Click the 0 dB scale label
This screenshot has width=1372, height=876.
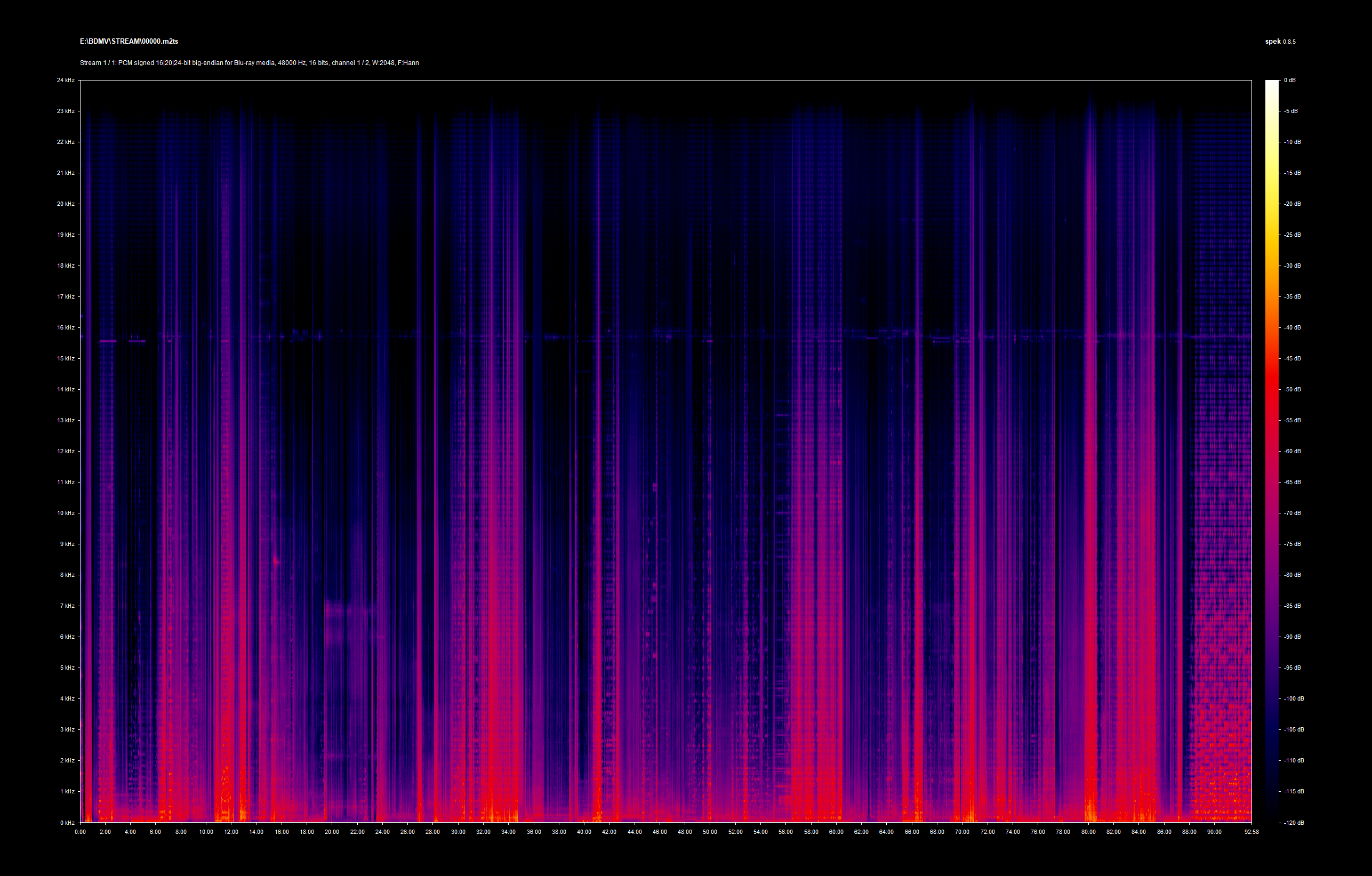pyautogui.click(x=1289, y=81)
